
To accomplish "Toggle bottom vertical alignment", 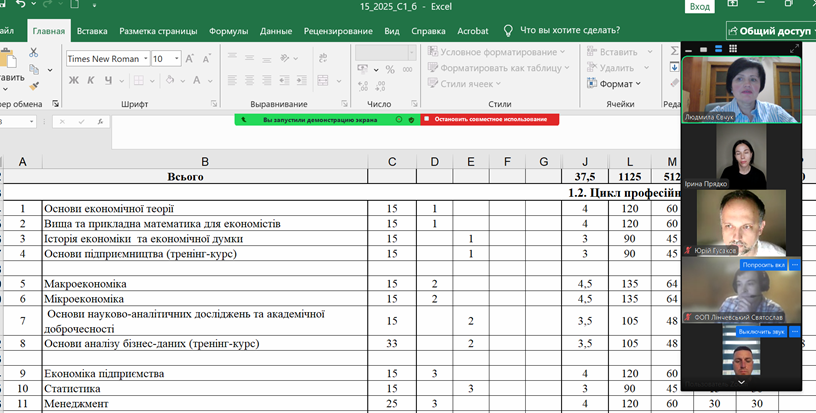I will click(266, 58).
